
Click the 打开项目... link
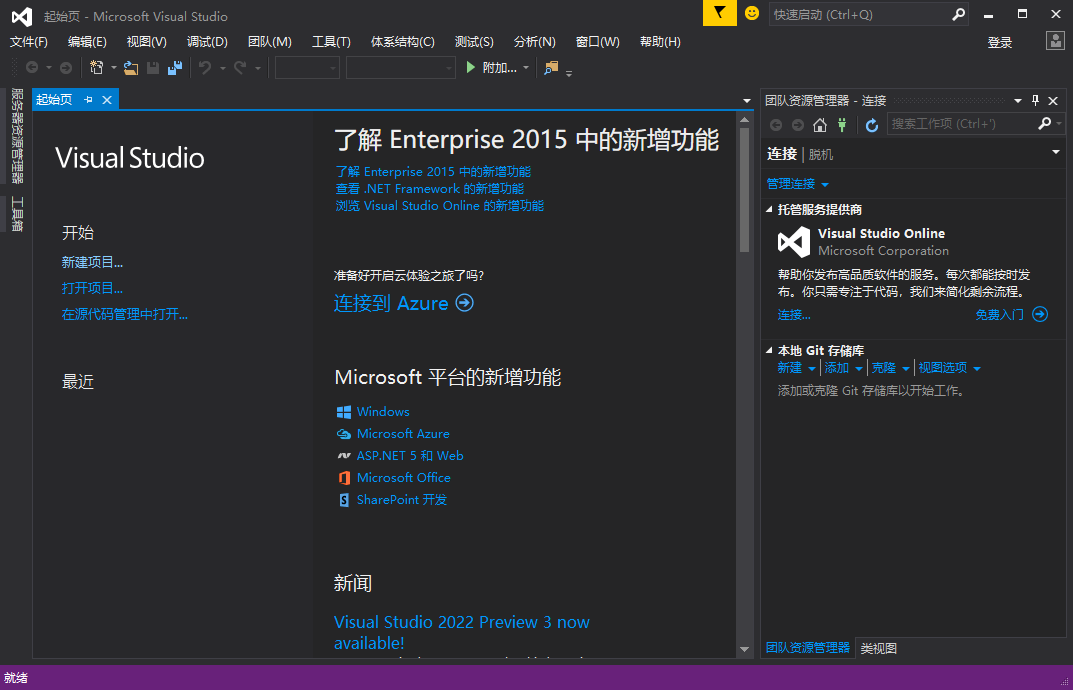coord(92,288)
